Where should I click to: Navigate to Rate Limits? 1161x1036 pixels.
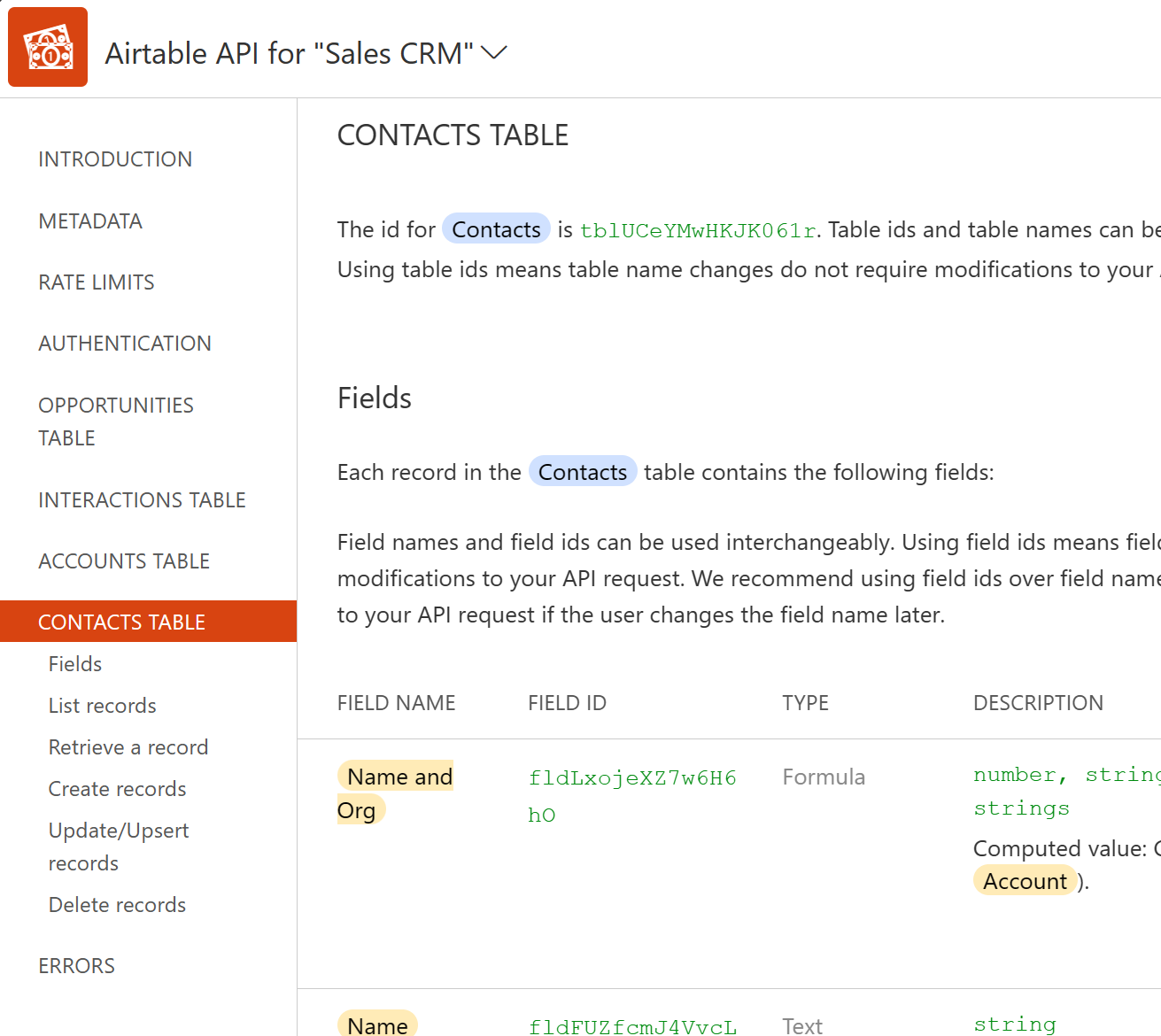pos(97,282)
